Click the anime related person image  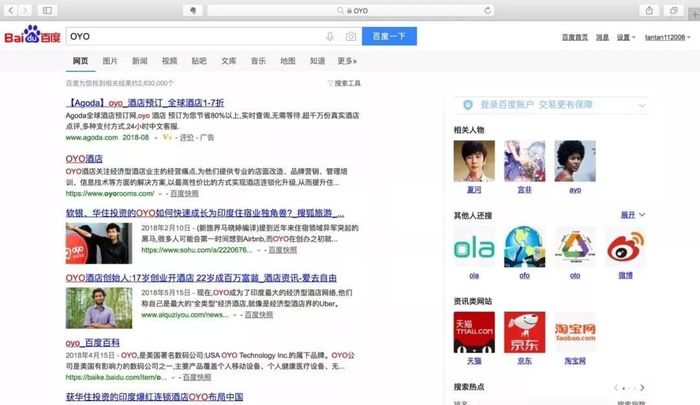point(525,161)
